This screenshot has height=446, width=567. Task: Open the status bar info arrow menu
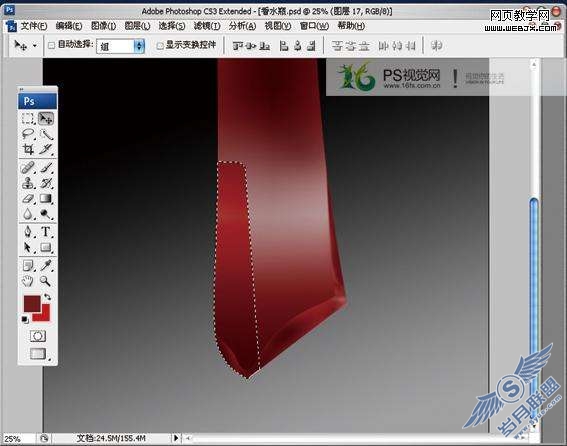pos(176,438)
